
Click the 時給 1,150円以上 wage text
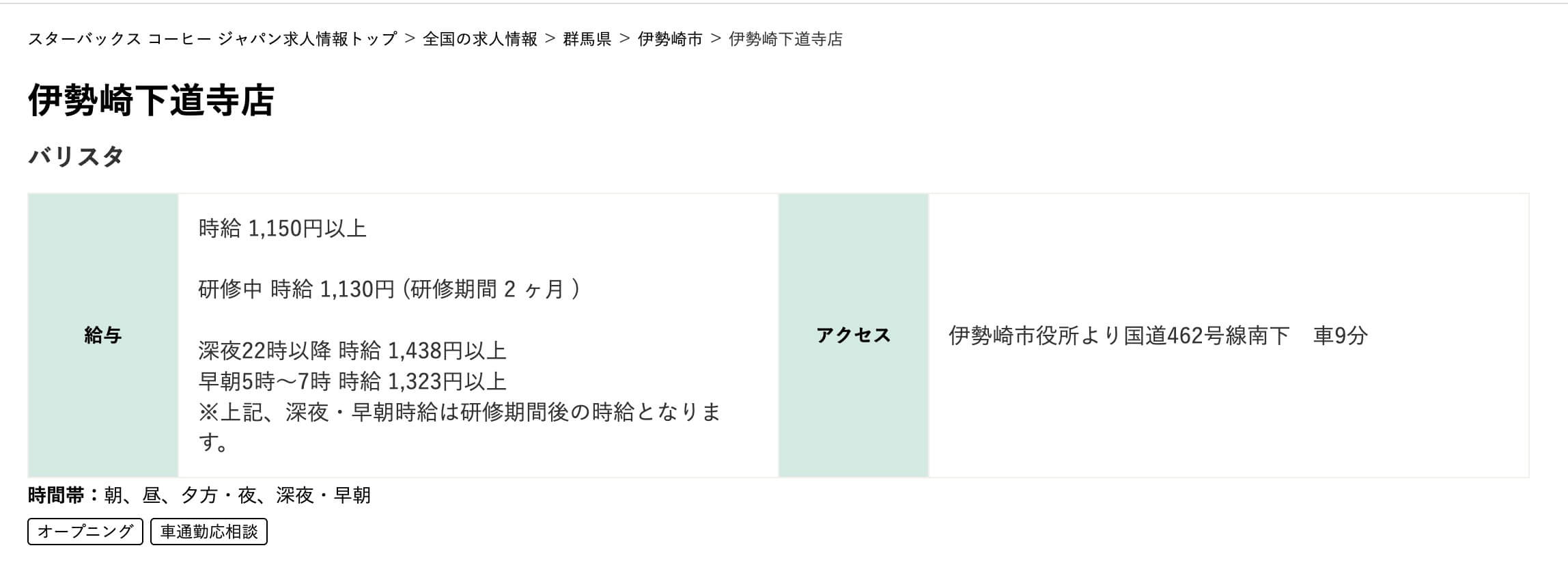click(x=282, y=228)
